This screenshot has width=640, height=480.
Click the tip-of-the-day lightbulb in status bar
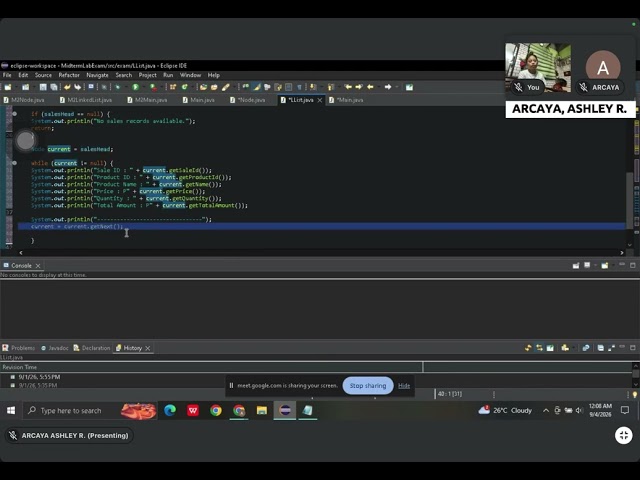pos(635,394)
